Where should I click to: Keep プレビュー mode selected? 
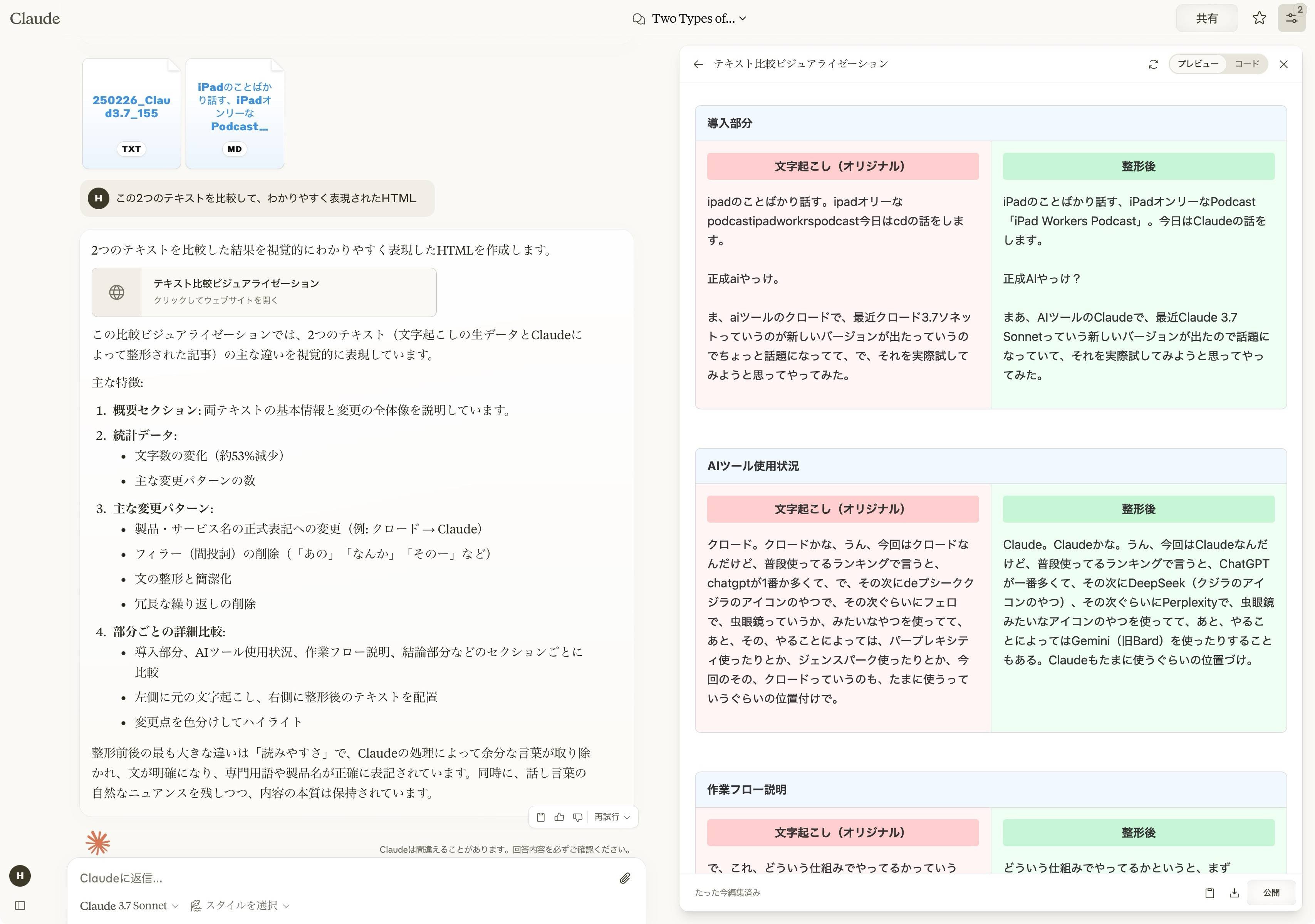click(1197, 64)
